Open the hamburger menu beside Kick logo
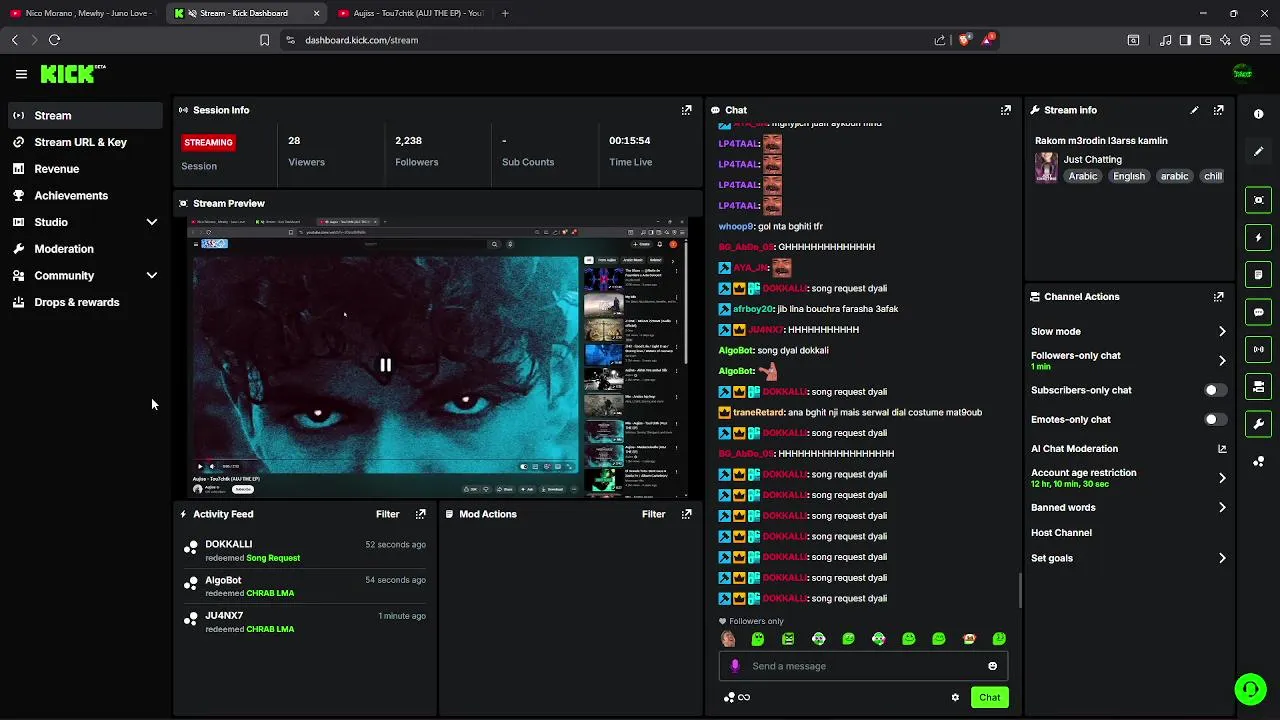This screenshot has width=1280, height=720. click(21, 74)
